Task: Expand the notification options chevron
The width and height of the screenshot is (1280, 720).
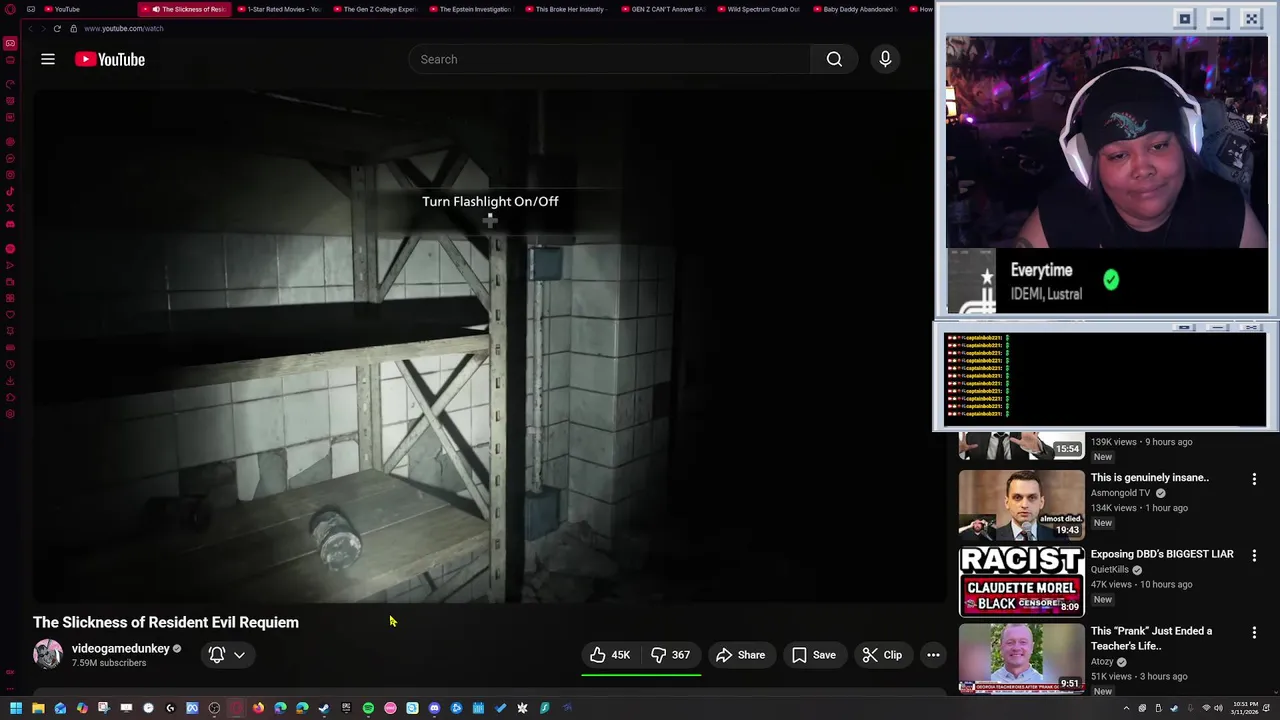Action: (x=239, y=655)
